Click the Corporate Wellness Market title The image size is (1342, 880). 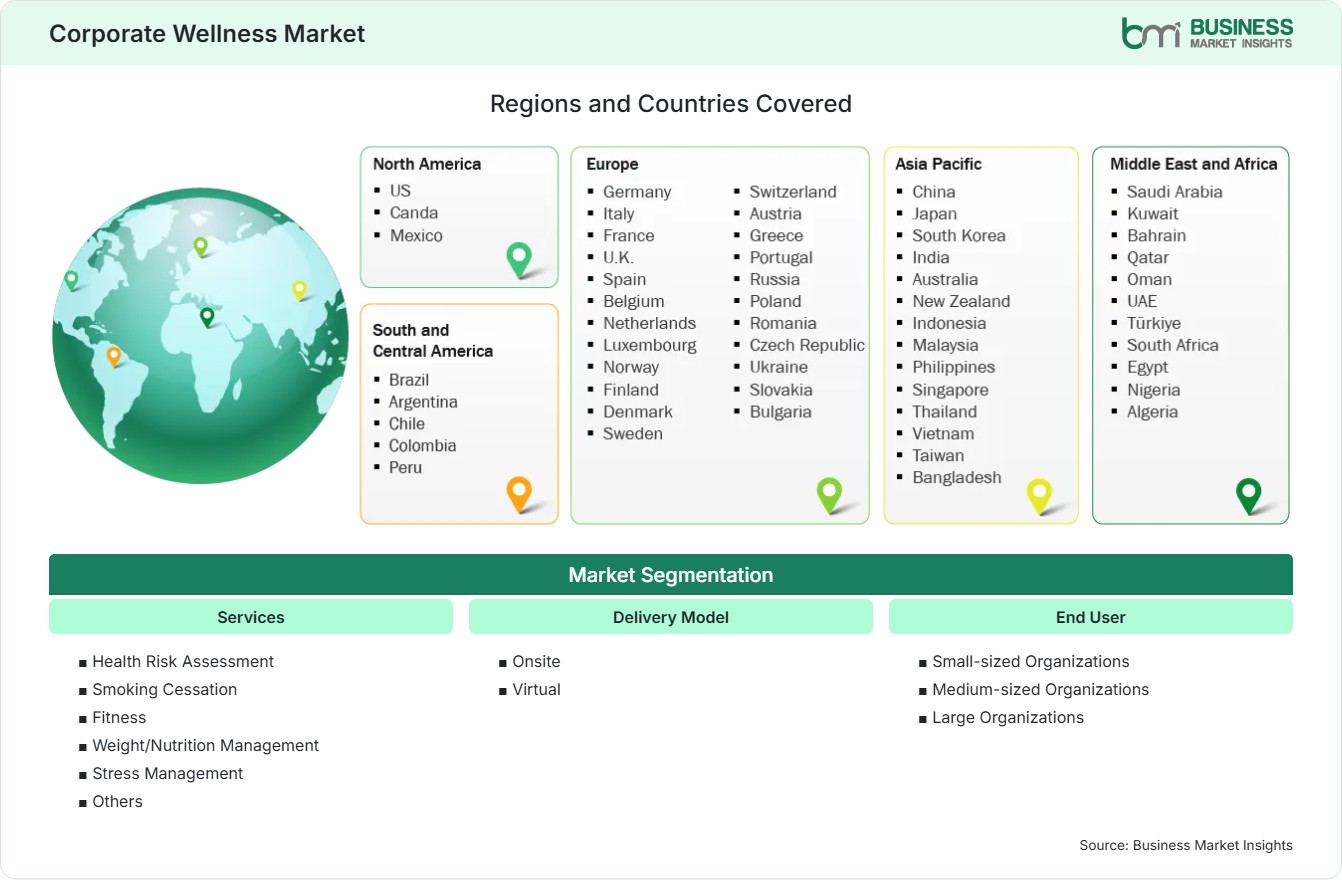tap(207, 33)
